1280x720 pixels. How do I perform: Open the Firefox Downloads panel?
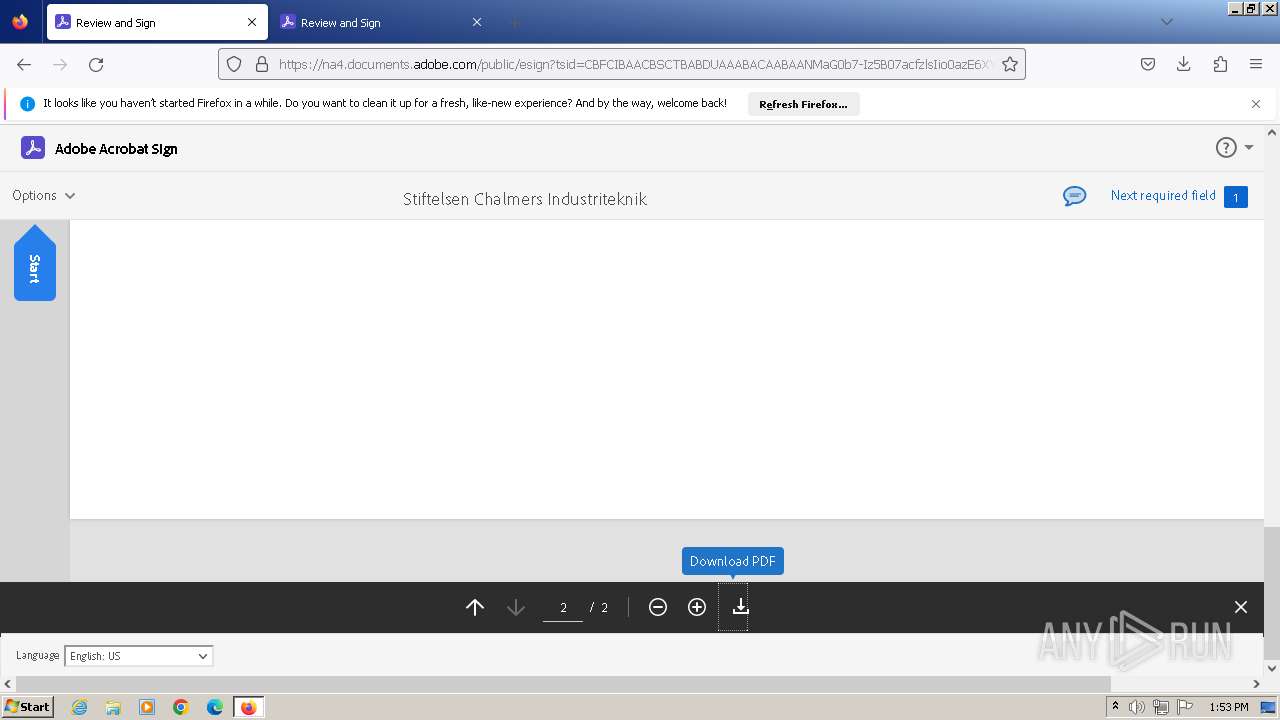click(1184, 64)
